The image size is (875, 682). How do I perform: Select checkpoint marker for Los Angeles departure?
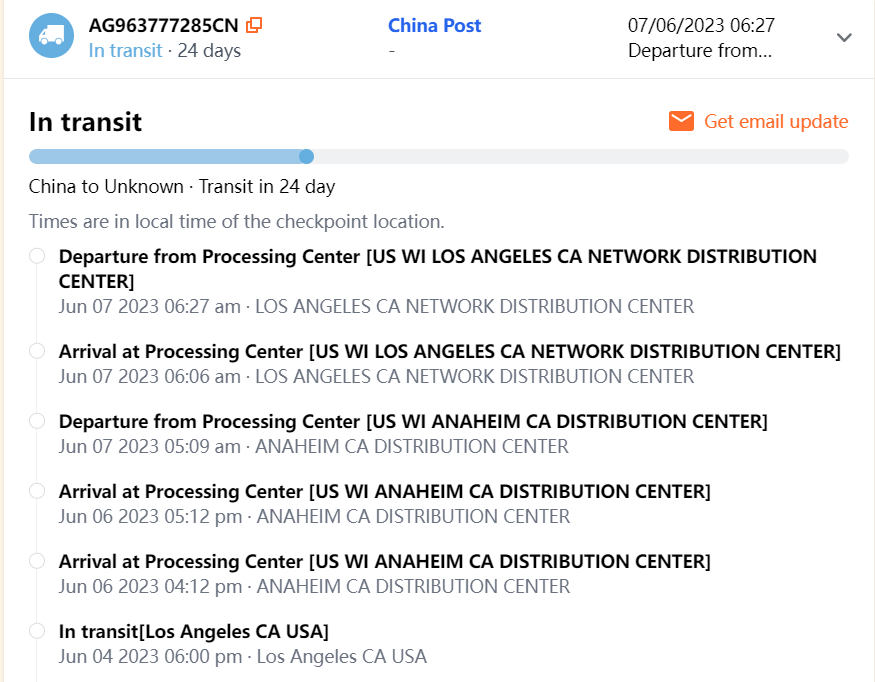[x=37, y=256]
